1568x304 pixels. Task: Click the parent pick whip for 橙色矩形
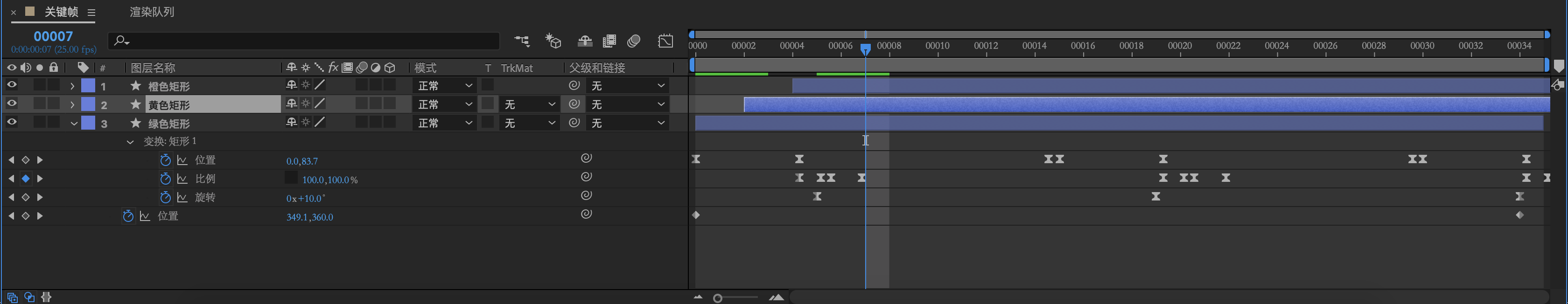(x=574, y=86)
